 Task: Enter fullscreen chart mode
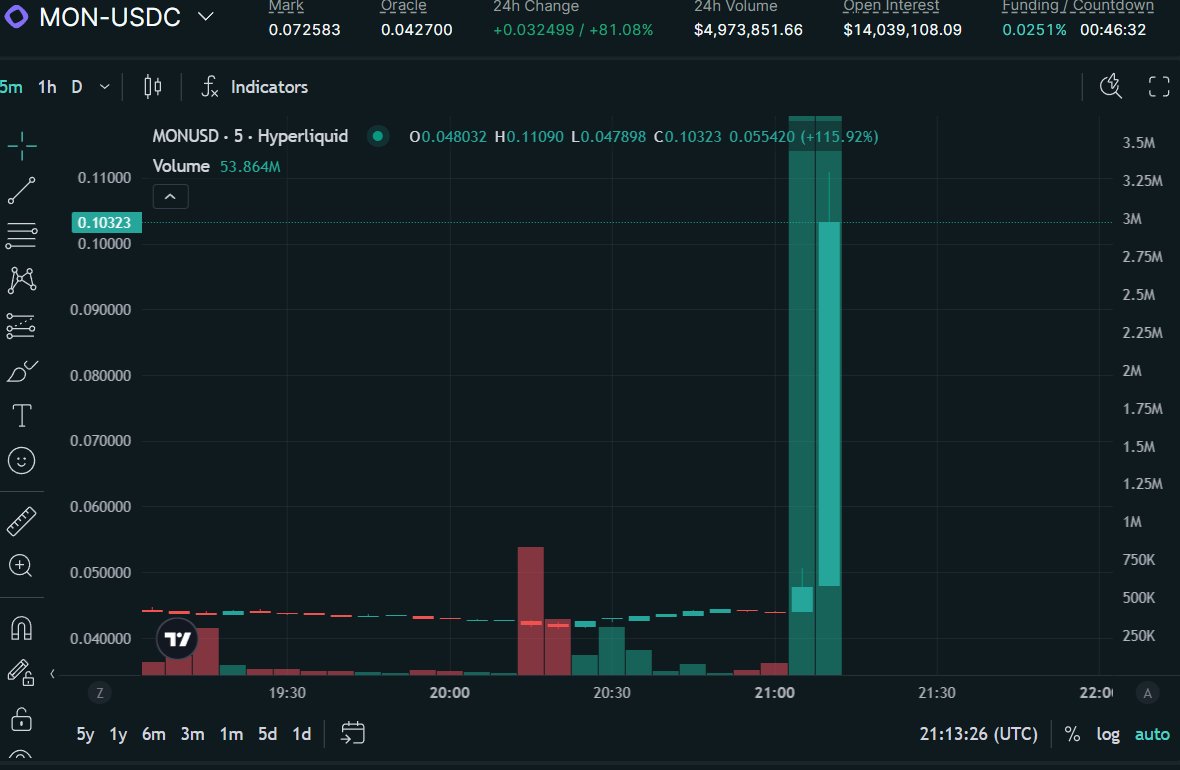(x=1159, y=87)
